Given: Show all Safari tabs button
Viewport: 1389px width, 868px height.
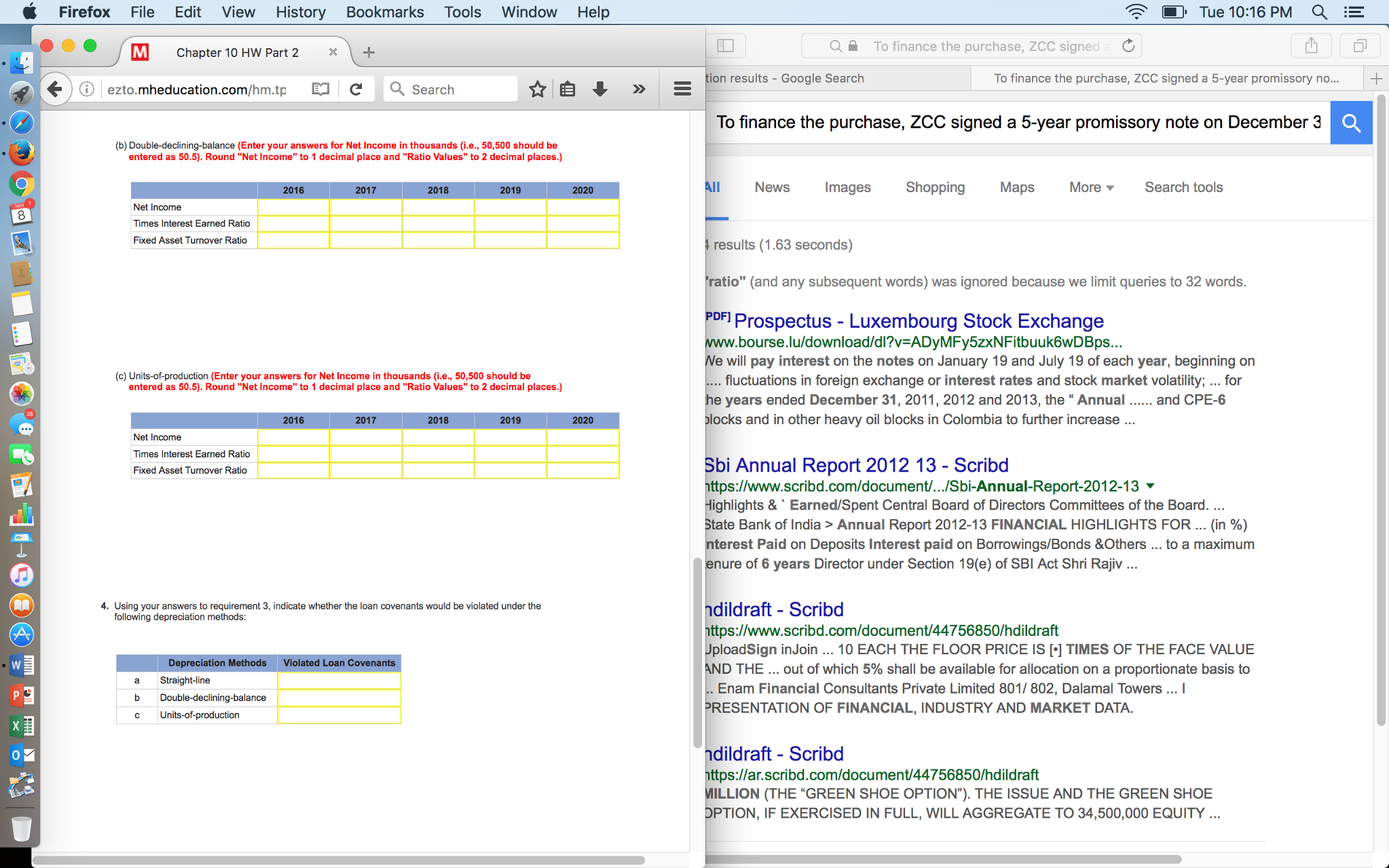Looking at the screenshot, I should (x=1360, y=45).
